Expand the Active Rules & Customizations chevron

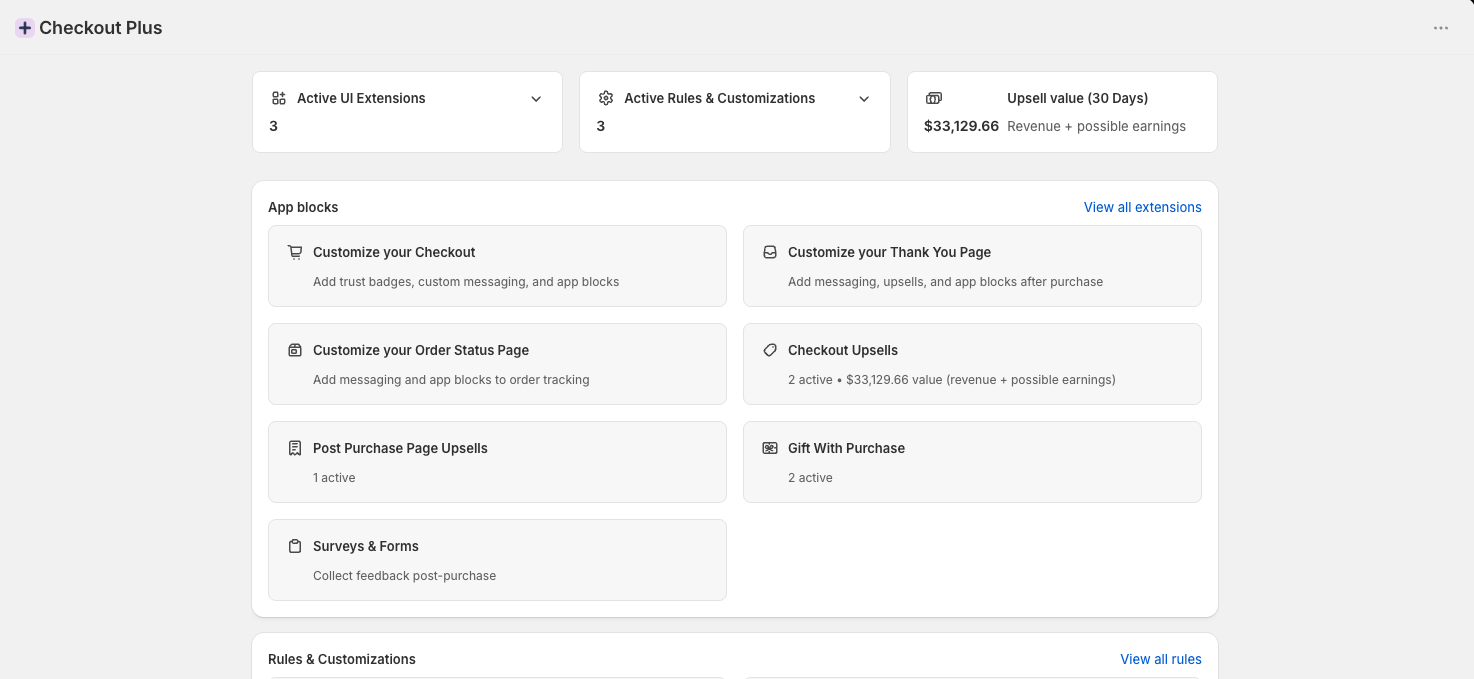click(x=864, y=99)
